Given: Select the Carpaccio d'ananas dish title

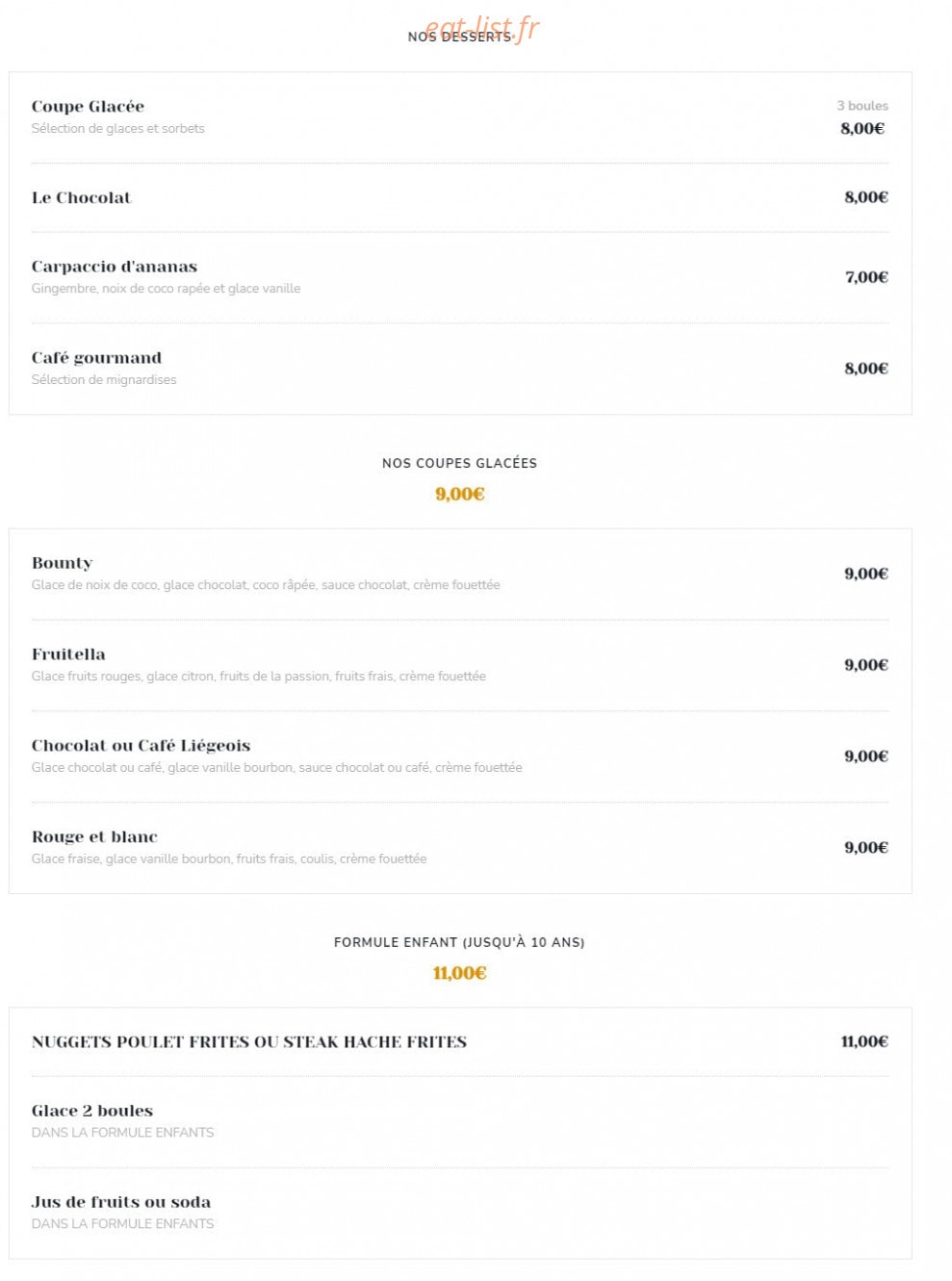Looking at the screenshot, I should click(x=115, y=267).
